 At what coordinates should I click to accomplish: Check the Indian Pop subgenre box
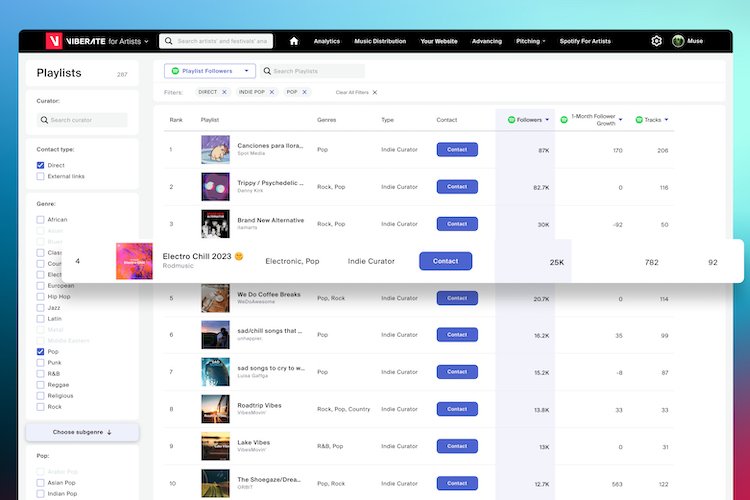pos(40,494)
